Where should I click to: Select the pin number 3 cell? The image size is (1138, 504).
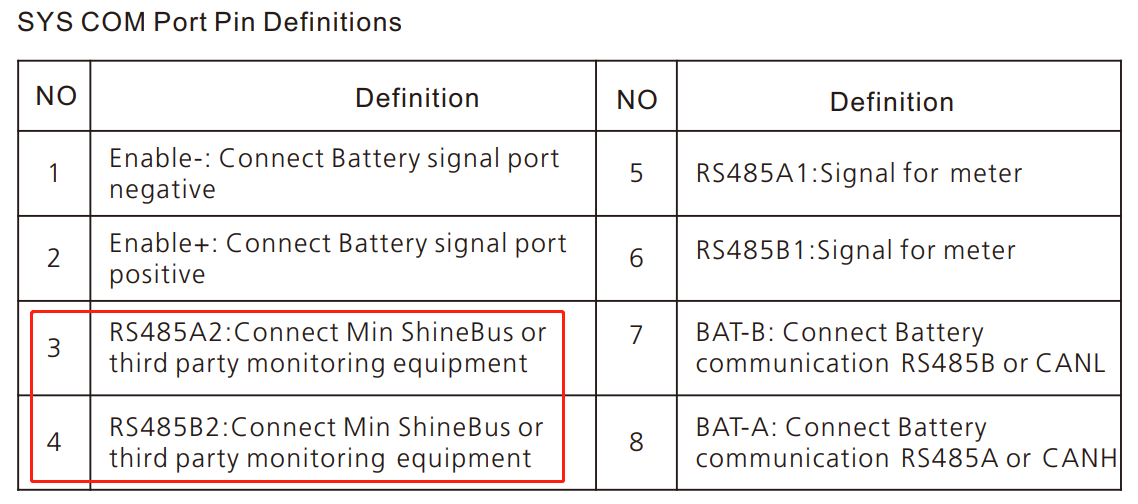[54, 348]
